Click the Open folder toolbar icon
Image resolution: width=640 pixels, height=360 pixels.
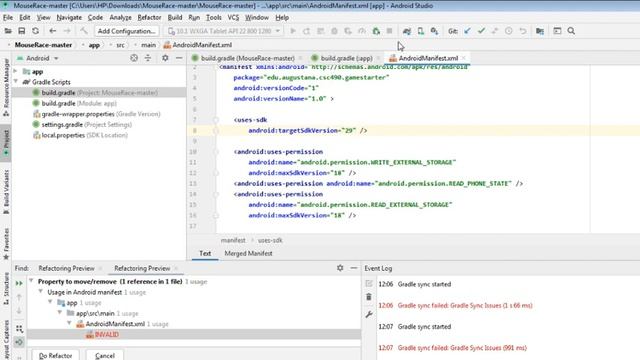(8, 31)
